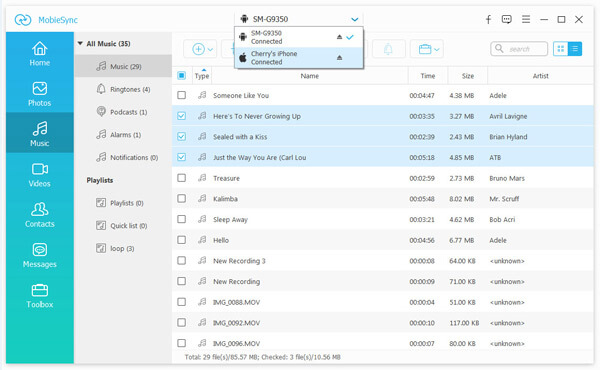Image resolution: width=600 pixels, height=370 pixels.
Task: Open the feedback chat icon
Action: coord(507,20)
